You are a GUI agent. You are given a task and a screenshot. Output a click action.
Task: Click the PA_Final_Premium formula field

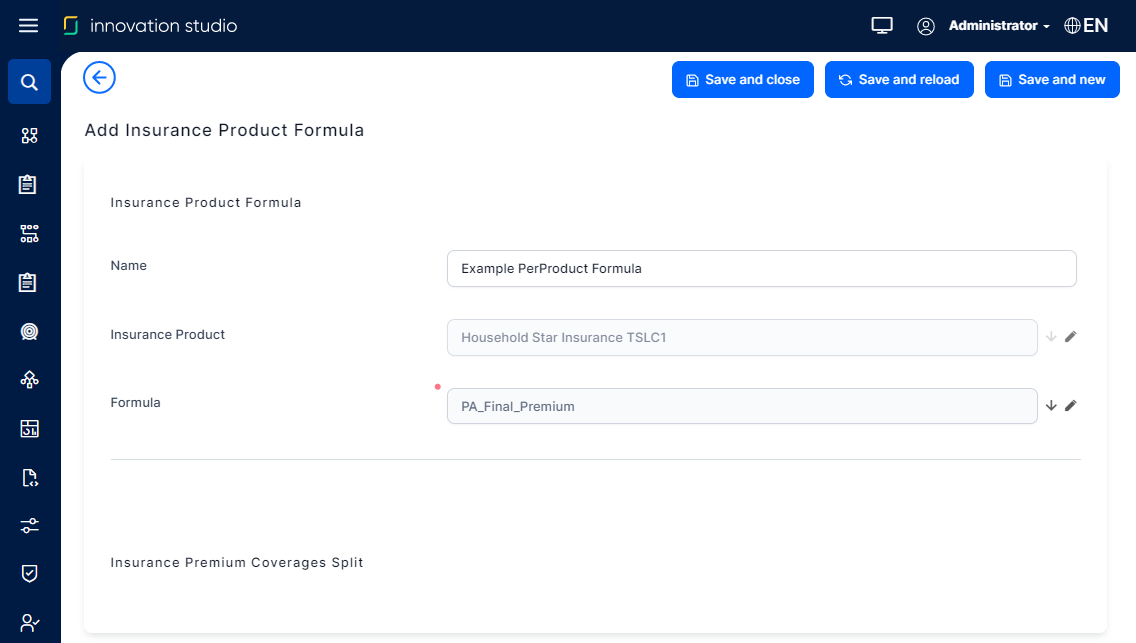pyautogui.click(x=741, y=406)
